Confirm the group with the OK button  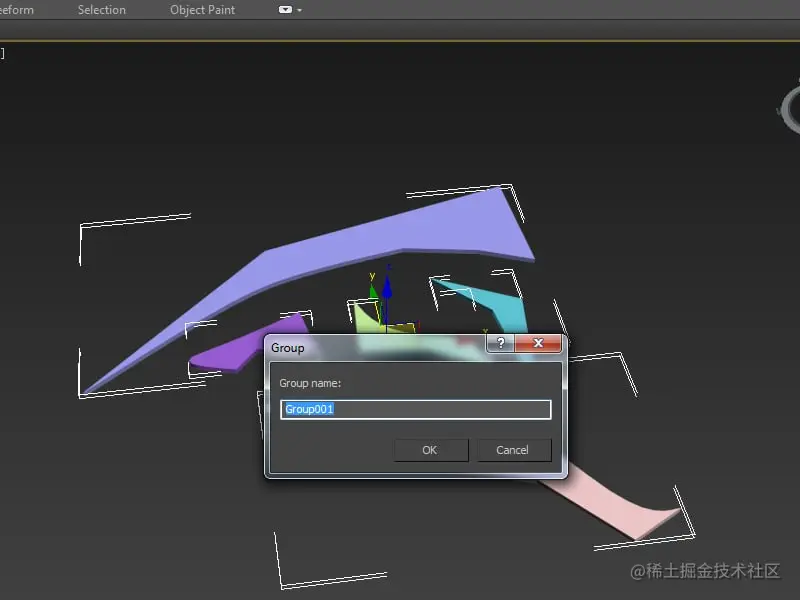tap(431, 450)
